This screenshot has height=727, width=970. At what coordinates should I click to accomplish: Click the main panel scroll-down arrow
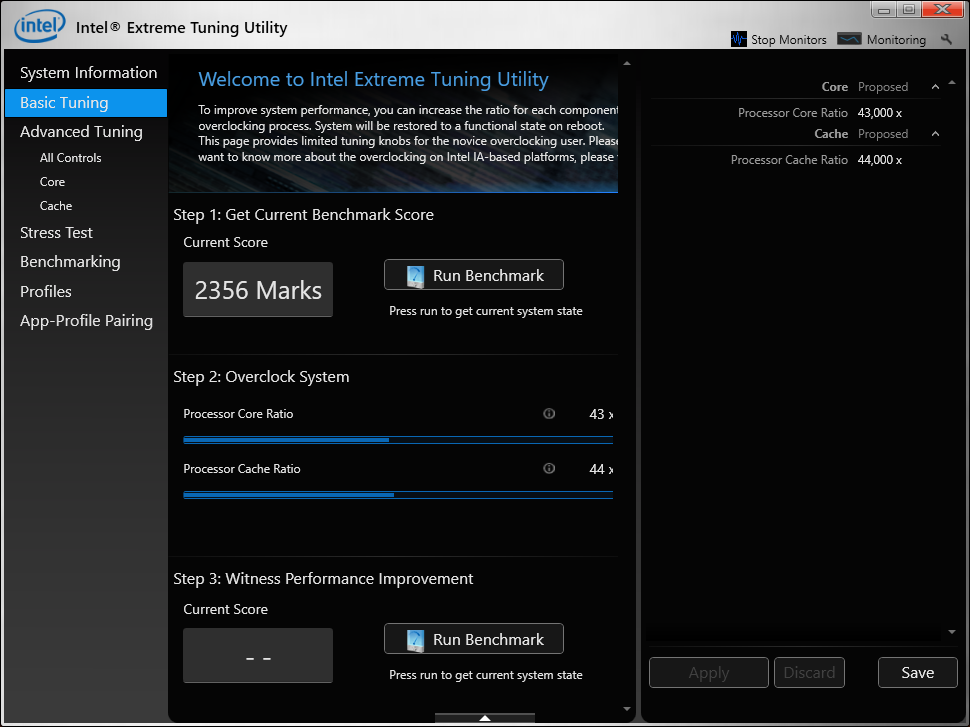(x=627, y=709)
